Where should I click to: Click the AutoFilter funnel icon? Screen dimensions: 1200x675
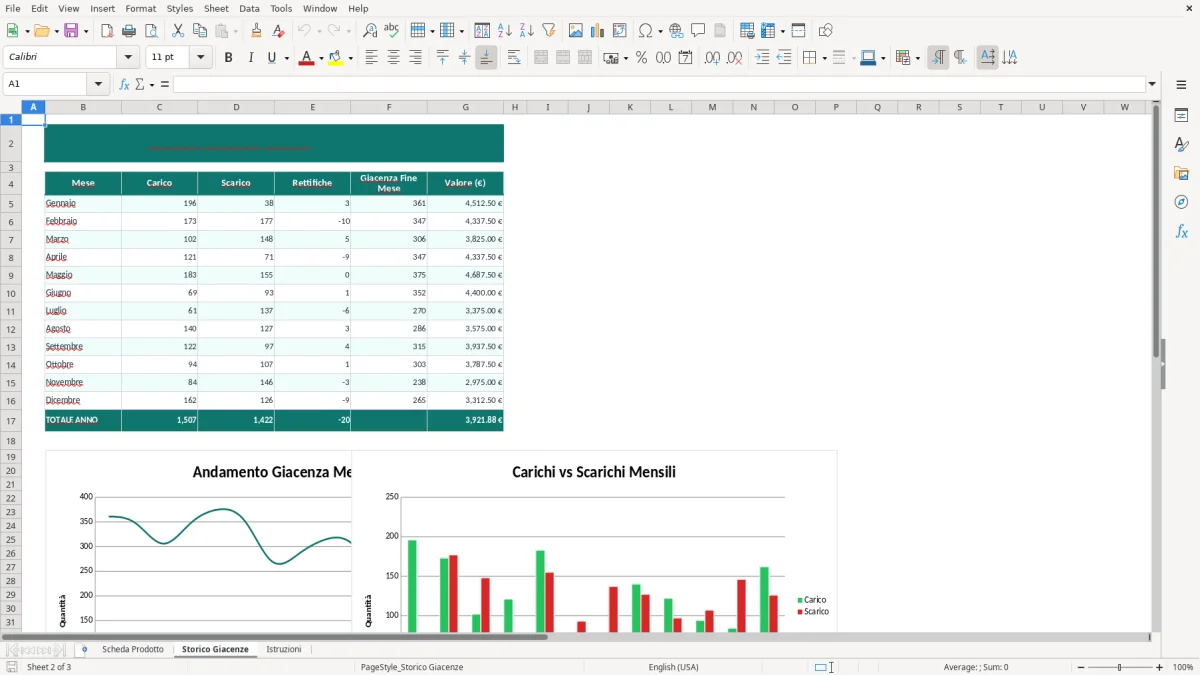coord(549,31)
